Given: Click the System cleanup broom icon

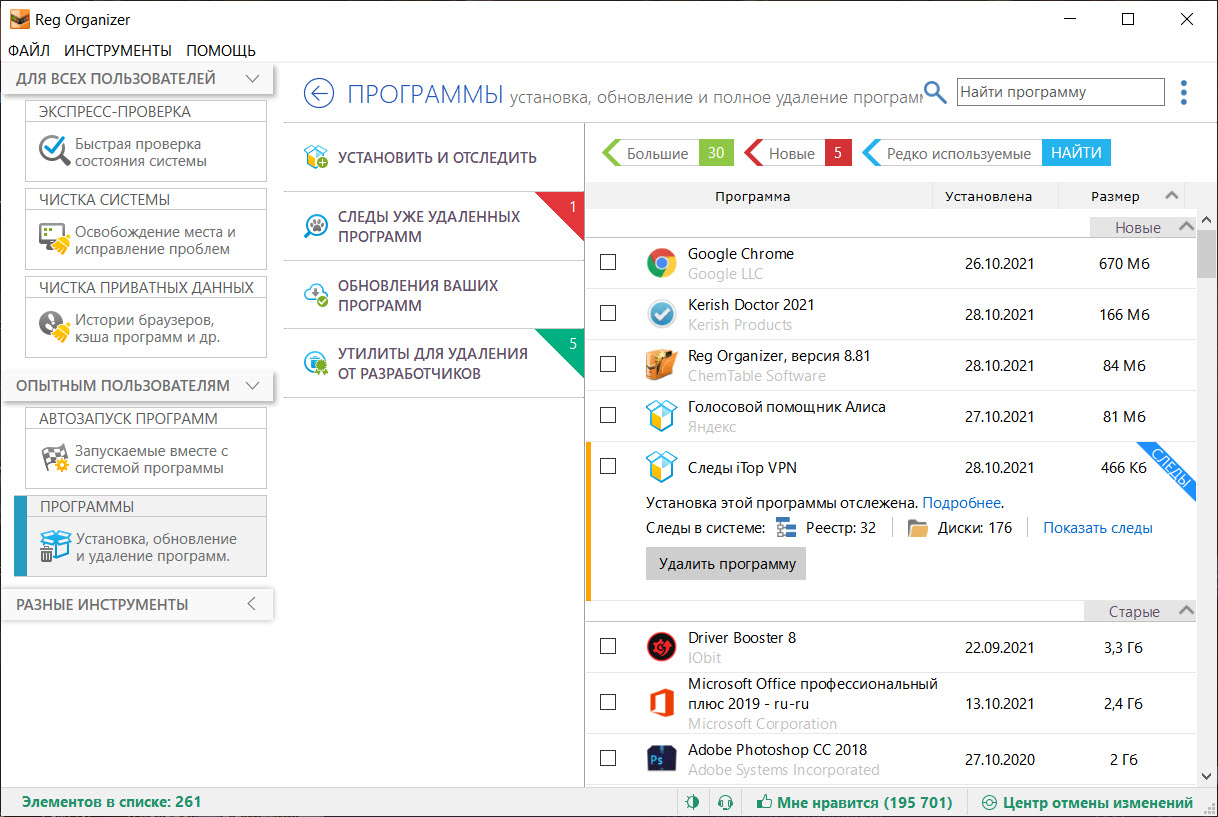Looking at the screenshot, I should coord(52,239).
